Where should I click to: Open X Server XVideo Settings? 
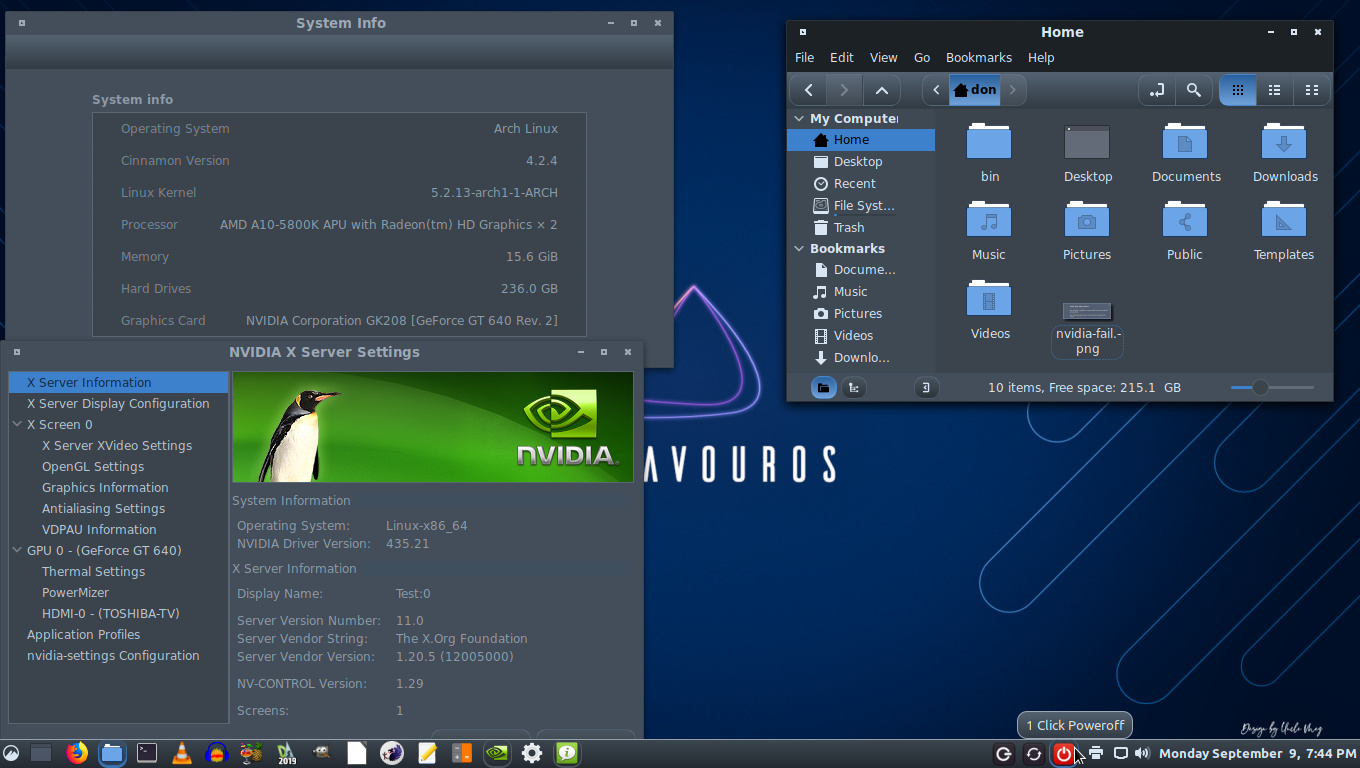[x=117, y=446]
